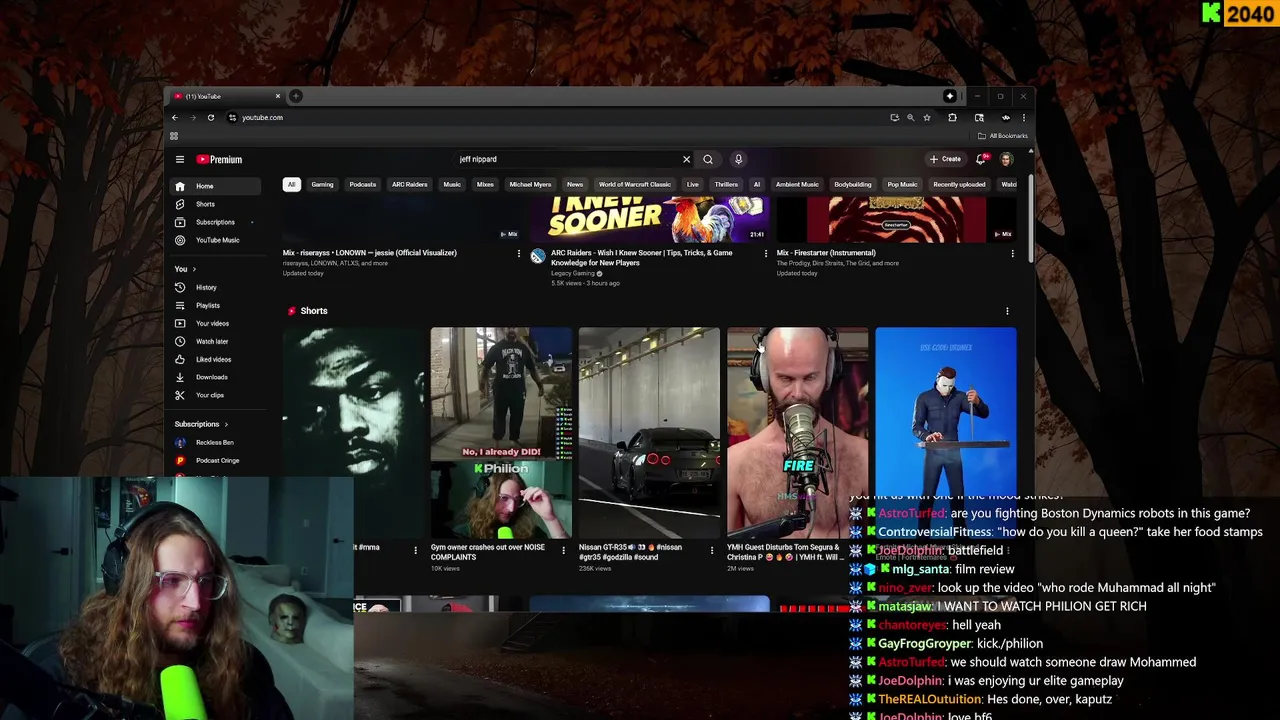The width and height of the screenshot is (1280, 720).
Task: Open Subscriptions in the sidebar
Action: coord(215,222)
